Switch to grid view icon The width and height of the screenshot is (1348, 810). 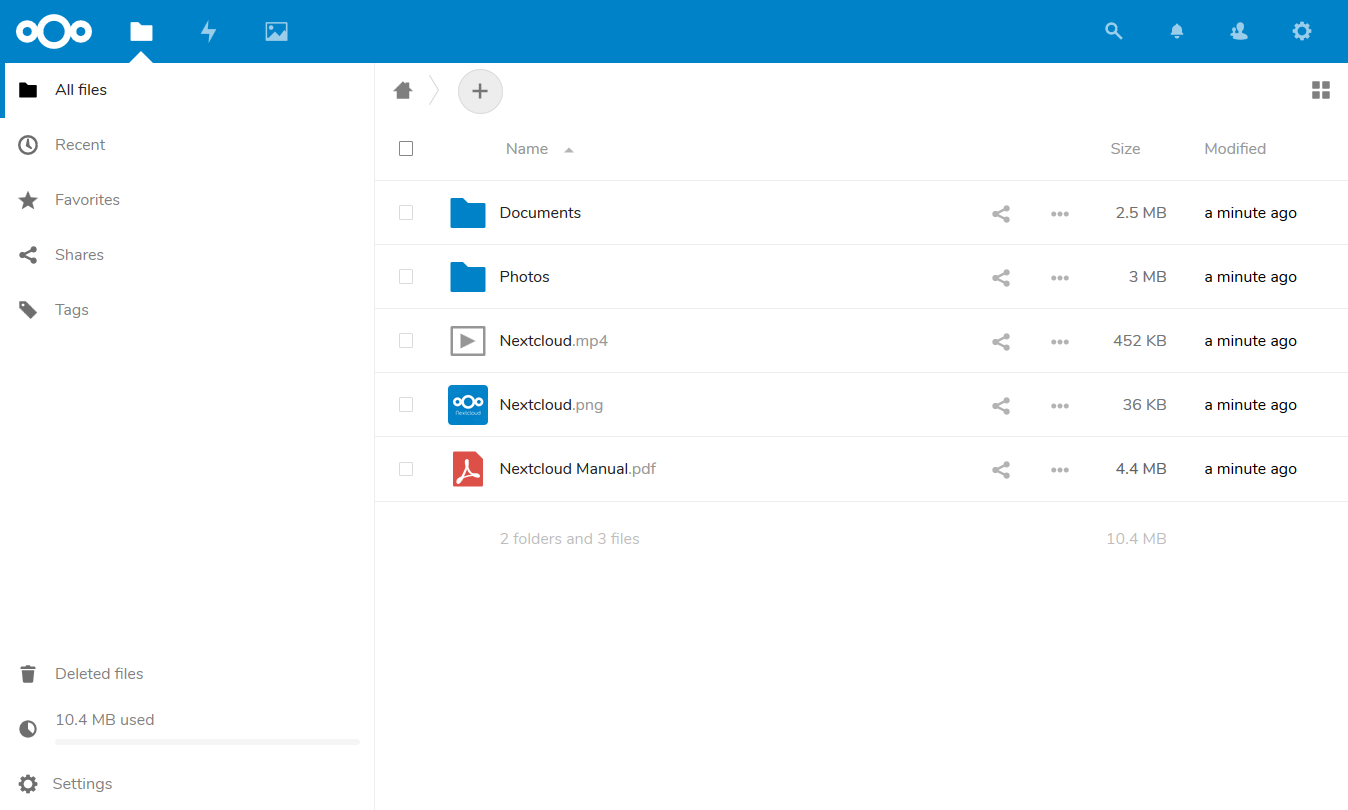[1320, 91]
